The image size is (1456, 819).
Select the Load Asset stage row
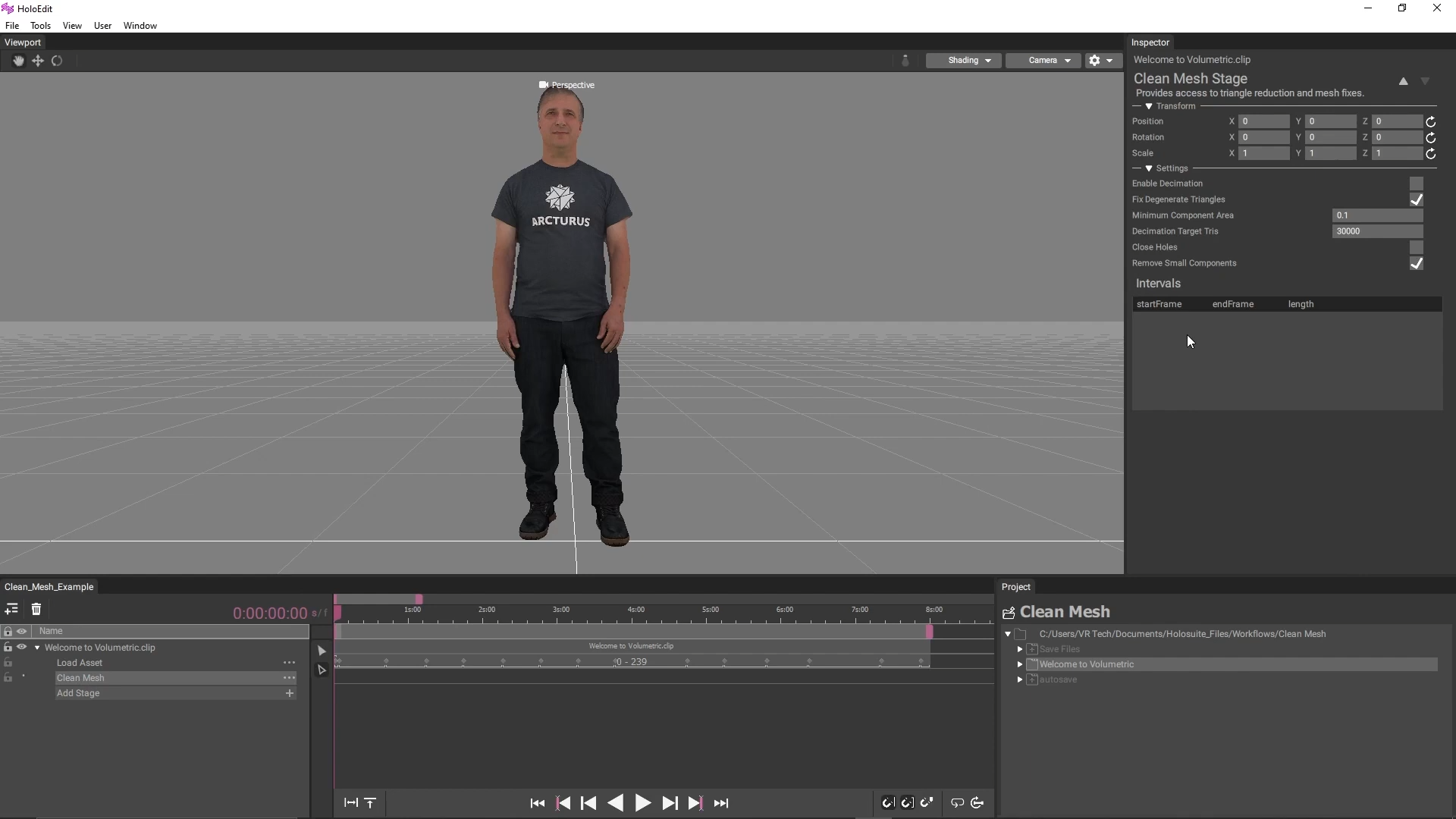(x=176, y=663)
